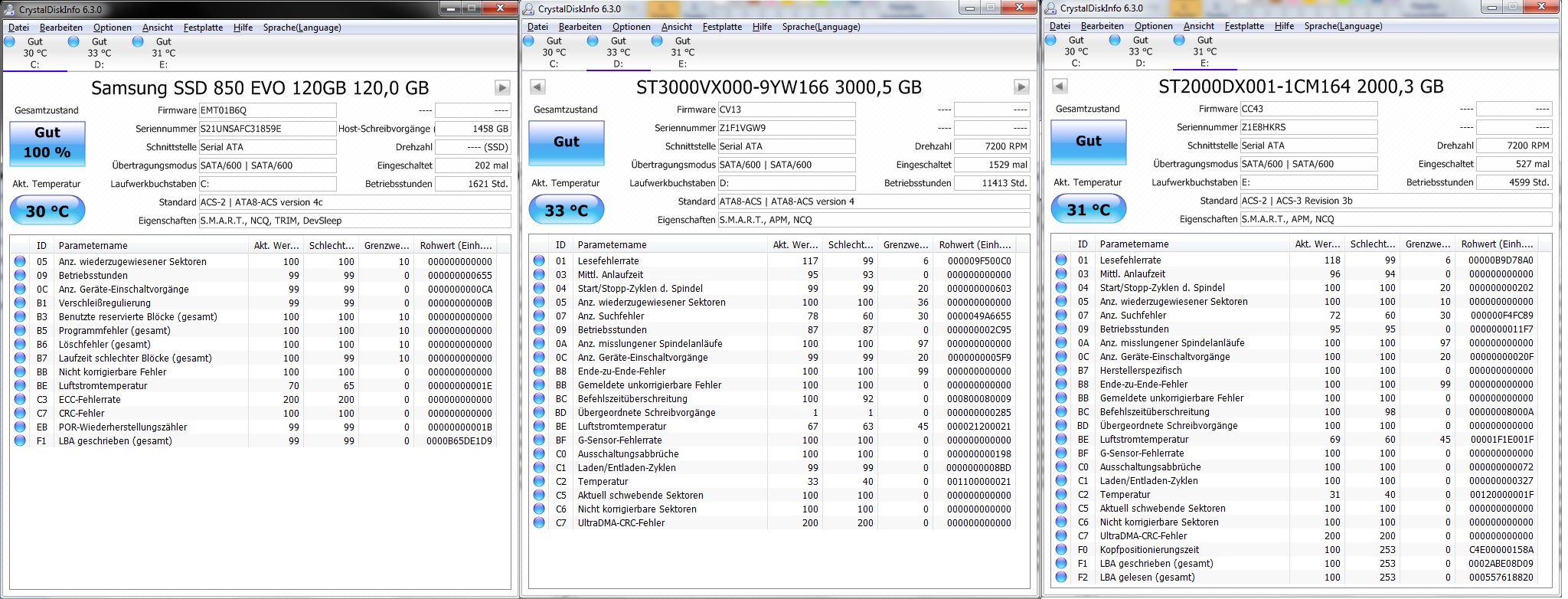Click Drehzahl value 7200 RPM in right window
1568x599 pixels.
tap(1514, 146)
